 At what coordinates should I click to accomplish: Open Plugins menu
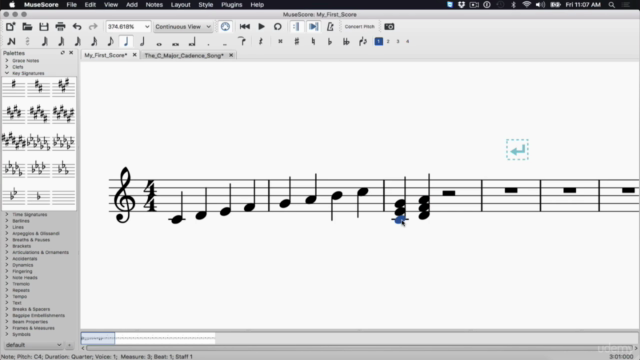pos(231,4)
